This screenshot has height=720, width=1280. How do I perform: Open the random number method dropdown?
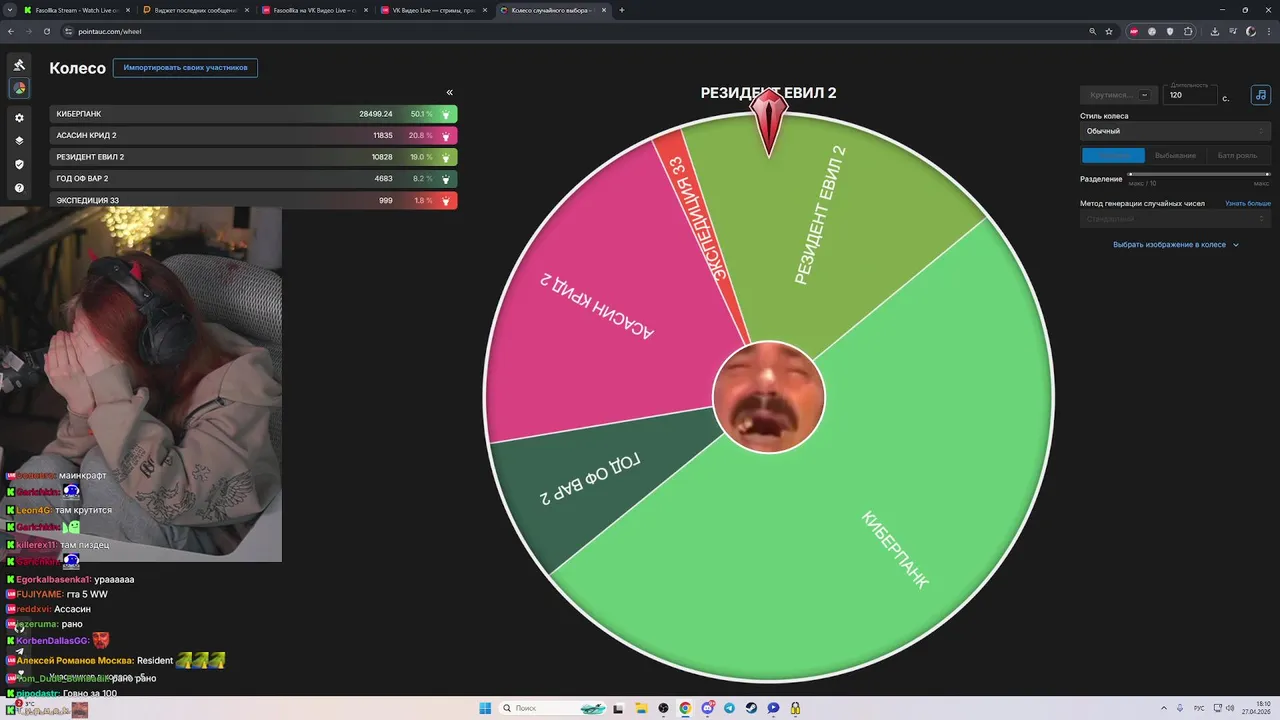pos(1175,219)
